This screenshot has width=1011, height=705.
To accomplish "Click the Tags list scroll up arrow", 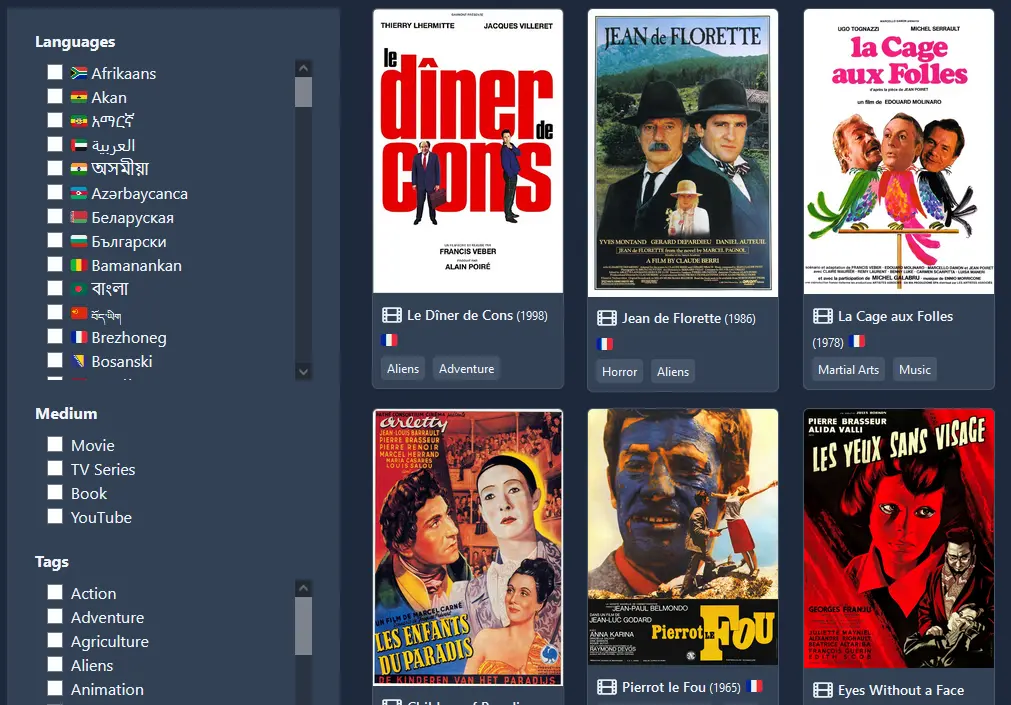I will click(x=304, y=588).
